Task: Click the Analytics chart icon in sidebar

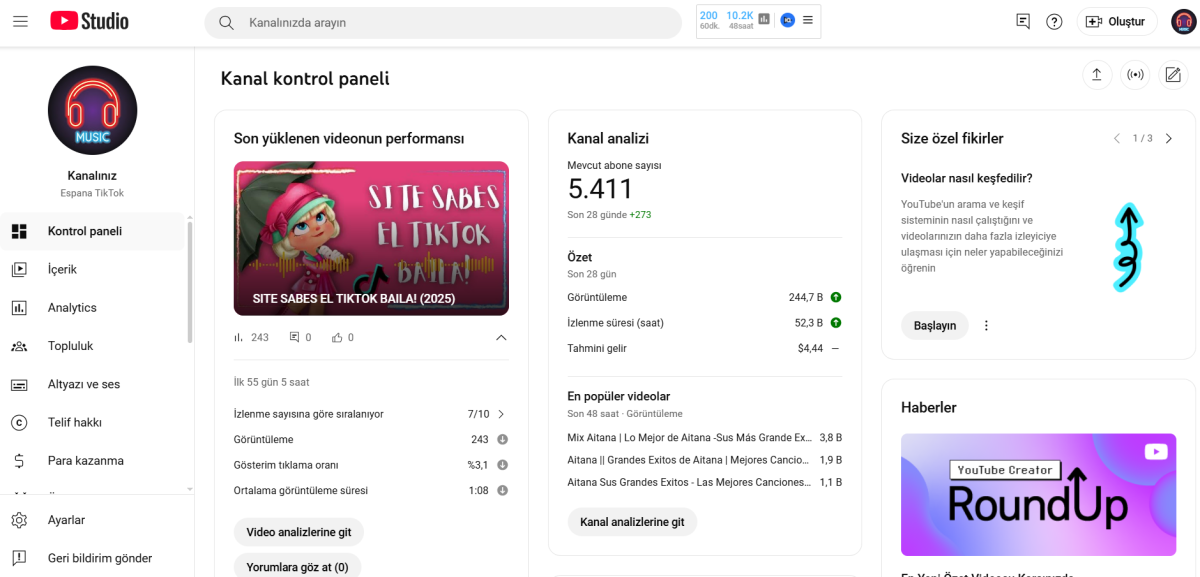Action: point(19,308)
